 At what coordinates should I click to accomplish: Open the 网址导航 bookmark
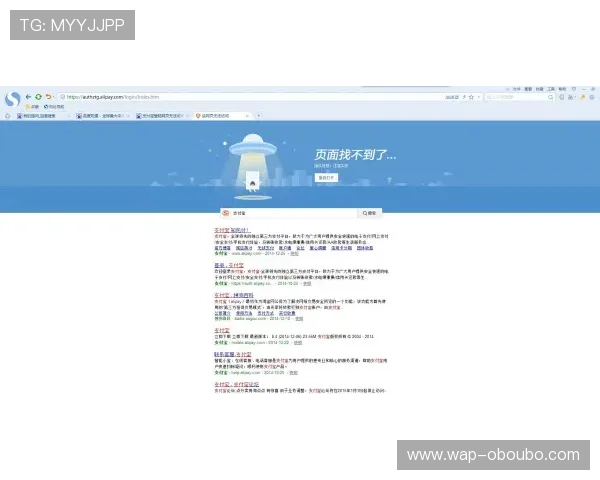click(x=54, y=107)
